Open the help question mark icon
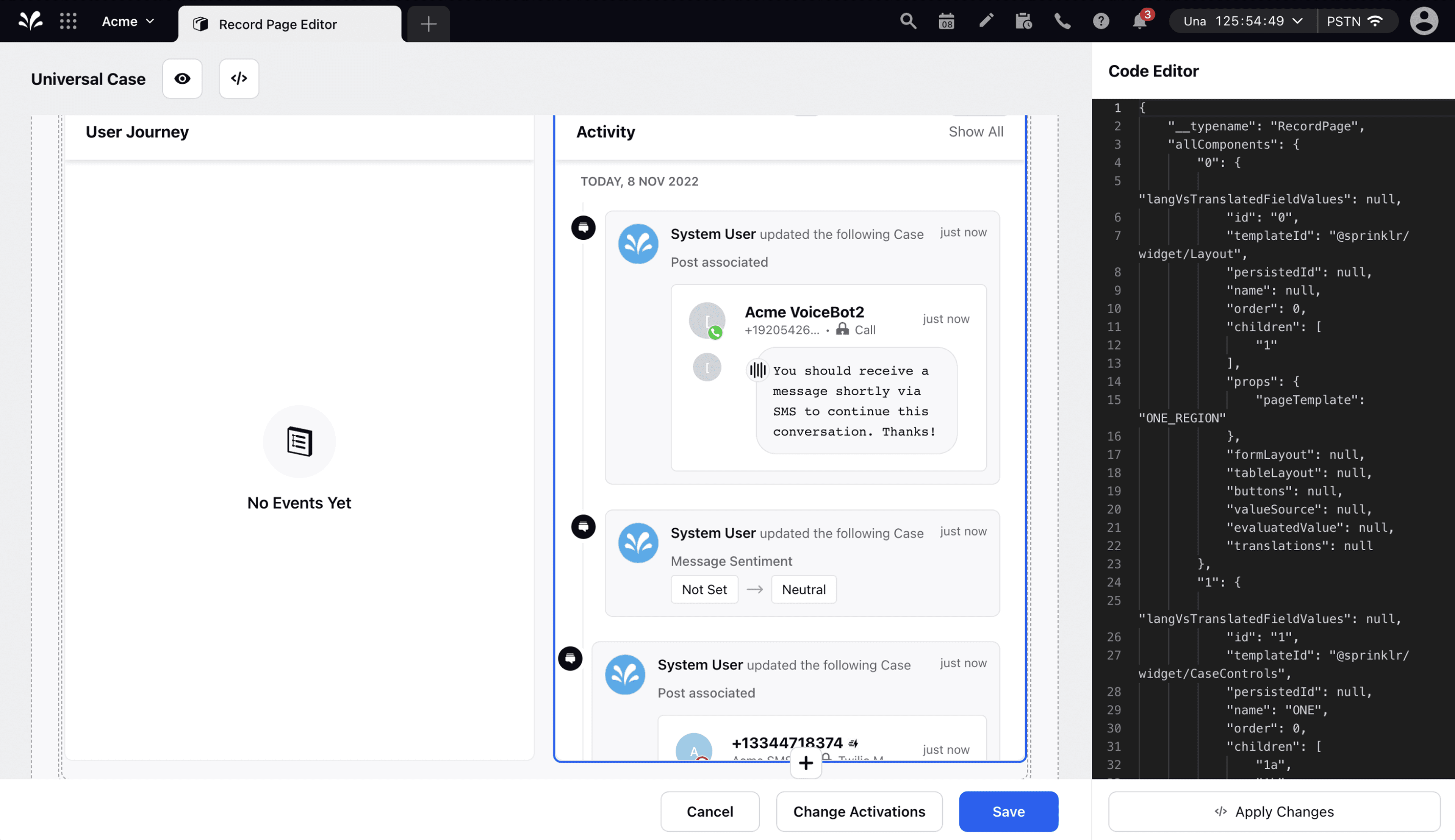The height and width of the screenshot is (840, 1455). point(1101,21)
